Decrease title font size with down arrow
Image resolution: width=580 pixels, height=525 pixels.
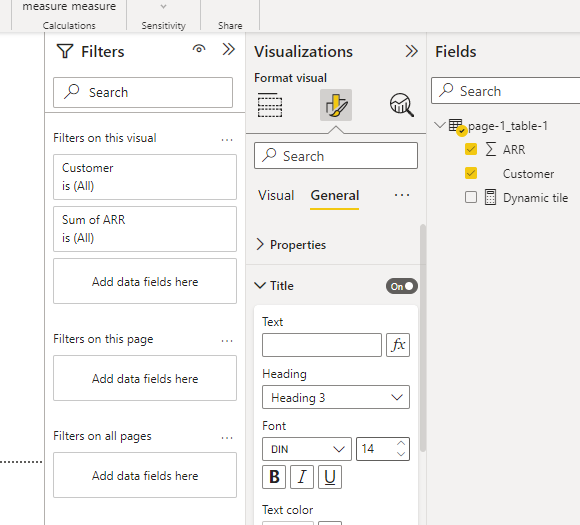[401, 454]
